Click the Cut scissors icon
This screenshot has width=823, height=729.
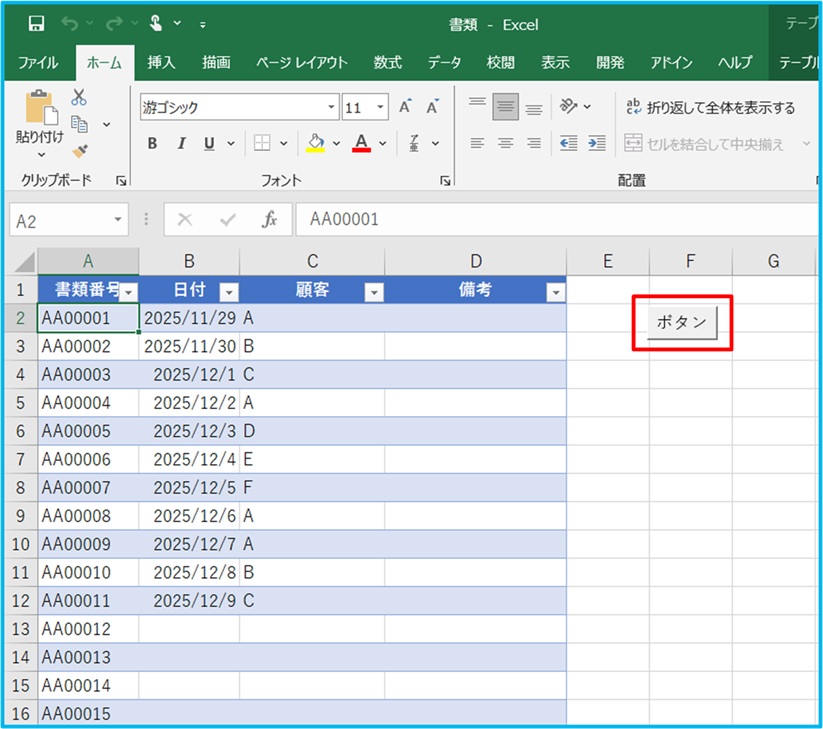tap(79, 98)
